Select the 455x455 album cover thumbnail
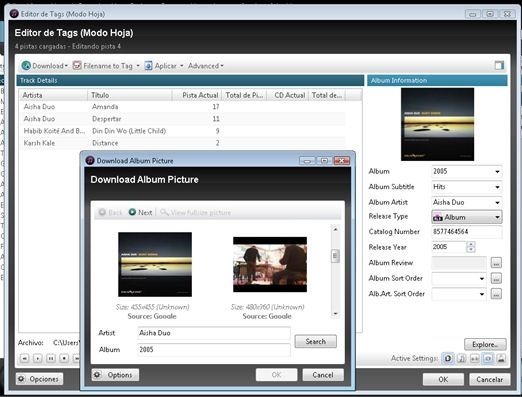This screenshot has width=522, height=397. (155, 264)
